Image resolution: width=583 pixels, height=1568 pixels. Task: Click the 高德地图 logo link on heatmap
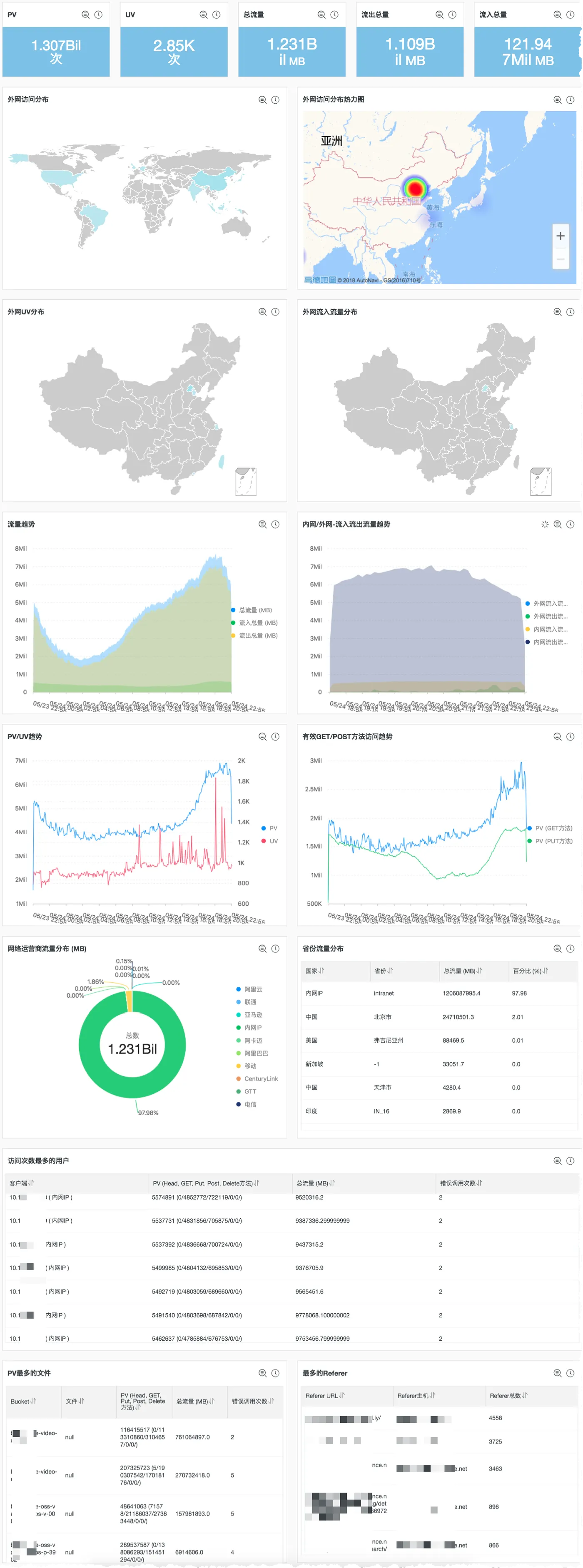tap(320, 279)
